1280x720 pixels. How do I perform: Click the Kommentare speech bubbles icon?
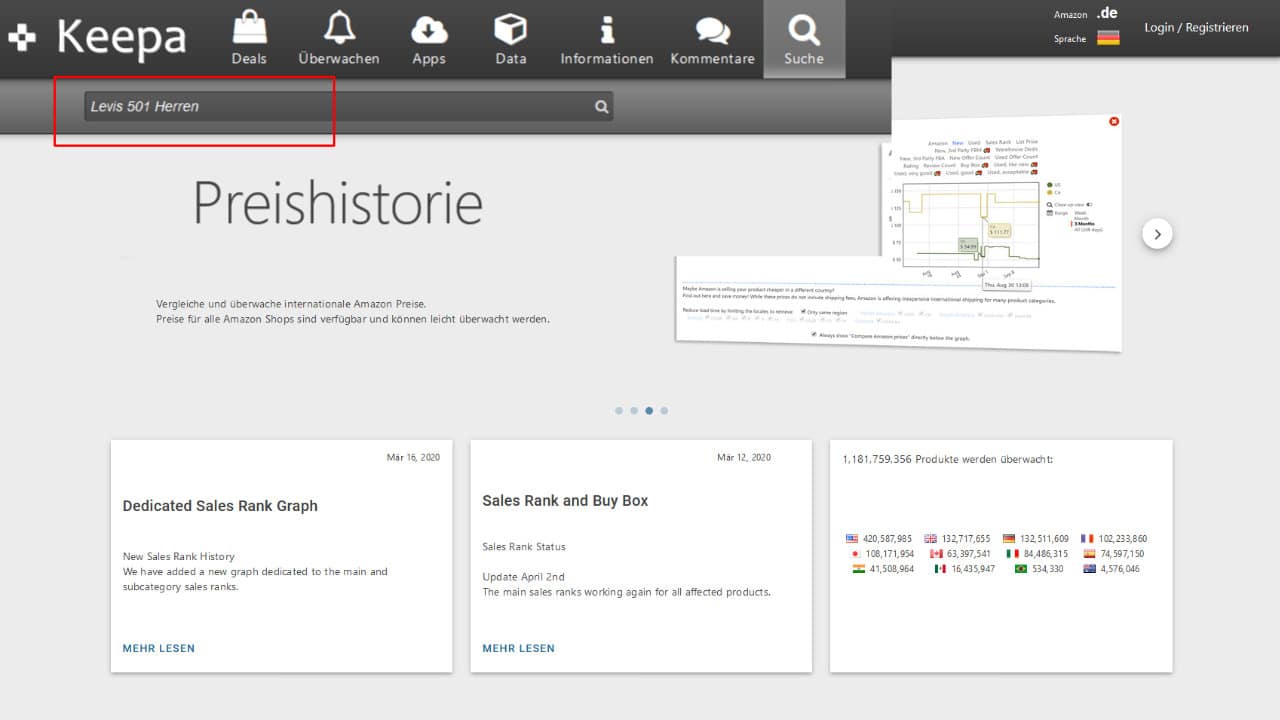click(712, 30)
